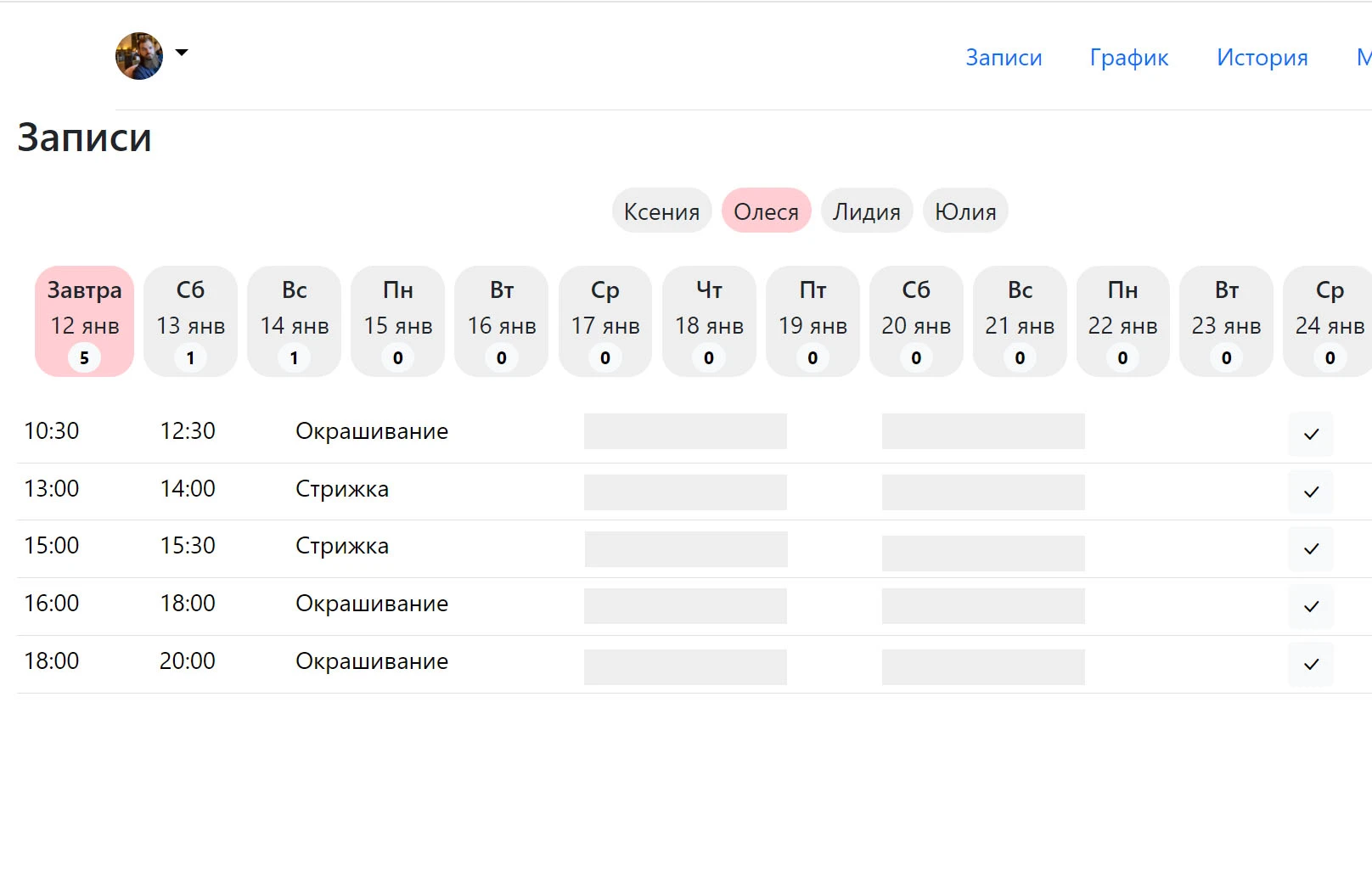Select Ср 17 янв day tab

pyautogui.click(x=604, y=321)
